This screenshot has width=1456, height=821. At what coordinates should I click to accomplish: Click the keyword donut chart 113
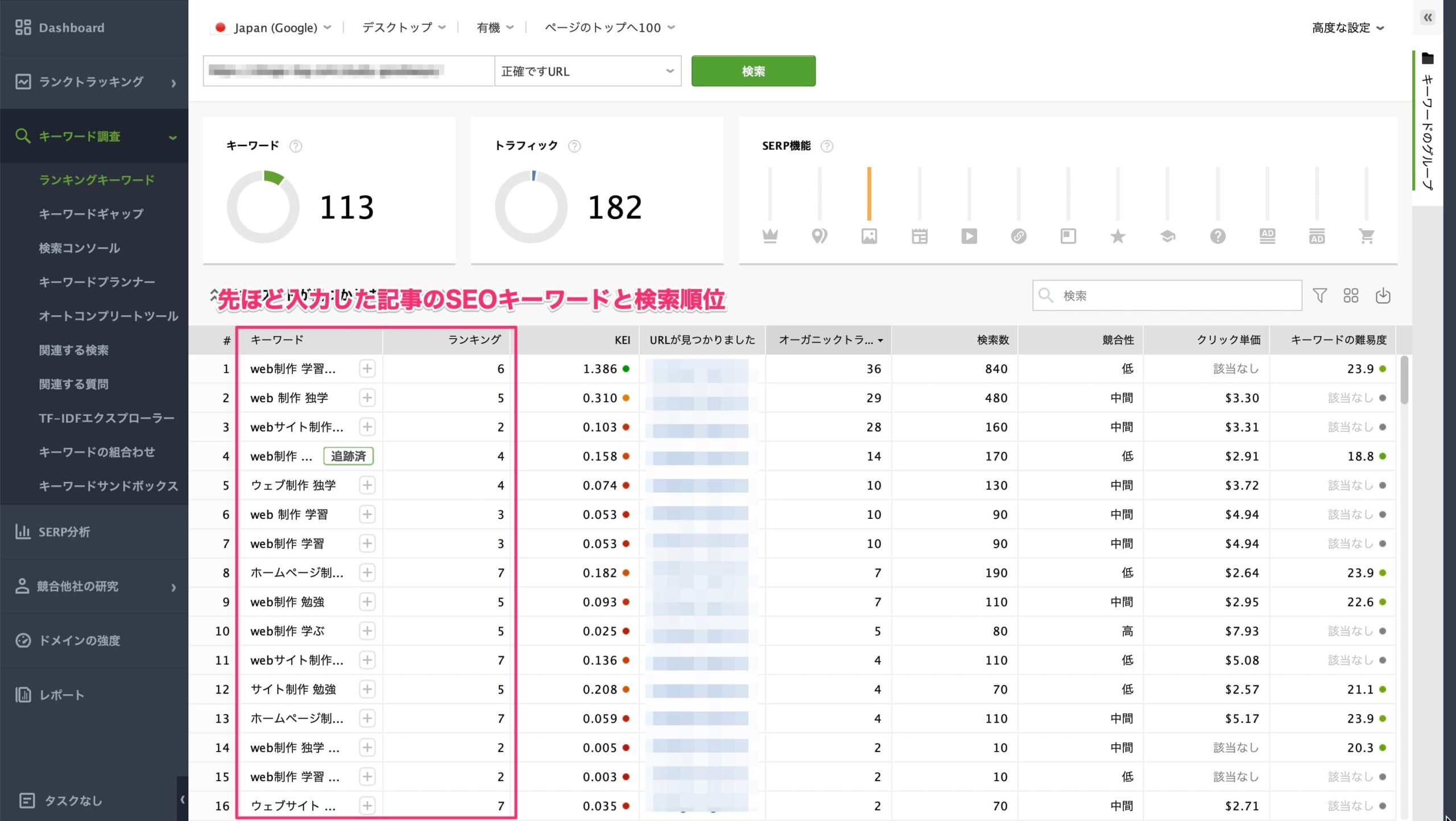(x=263, y=207)
